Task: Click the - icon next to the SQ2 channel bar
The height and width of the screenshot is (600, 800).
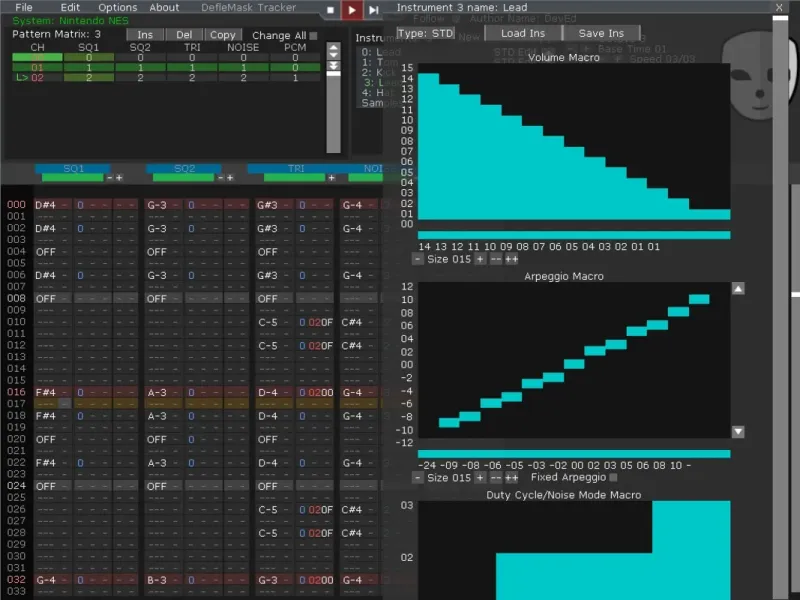Action: [220, 178]
